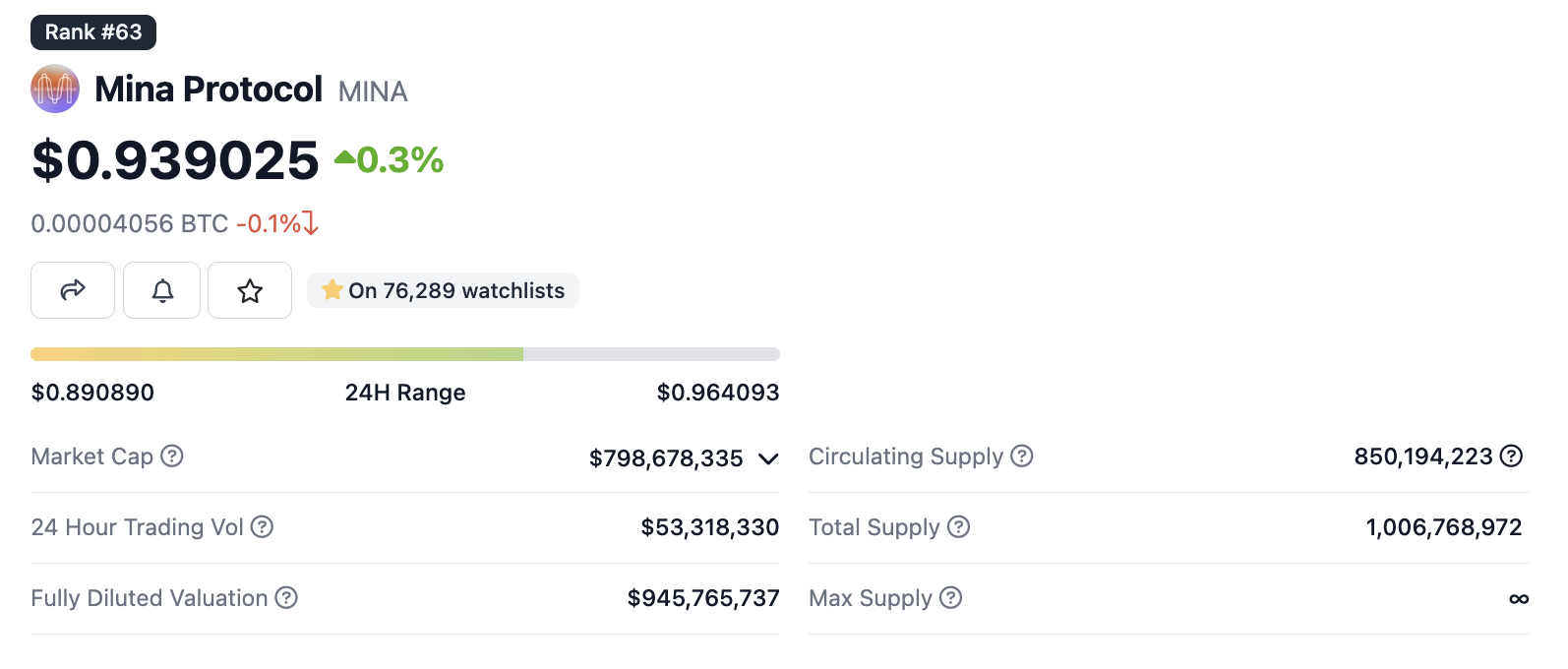The width and height of the screenshot is (1568, 669).
Task: Click the Mina Protocol logo icon
Action: click(55, 90)
